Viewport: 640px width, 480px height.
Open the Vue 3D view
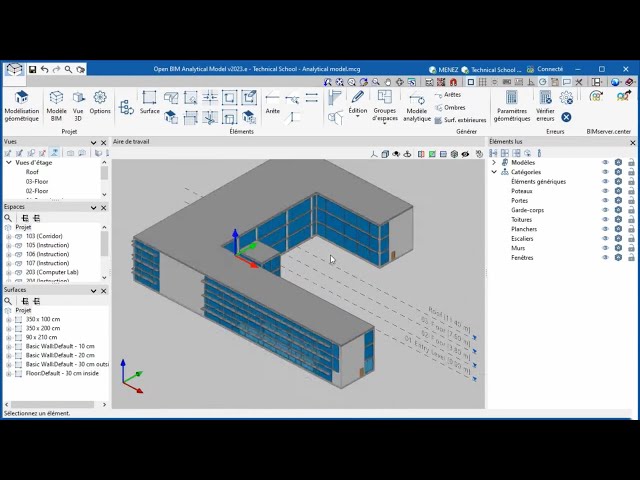tap(78, 106)
